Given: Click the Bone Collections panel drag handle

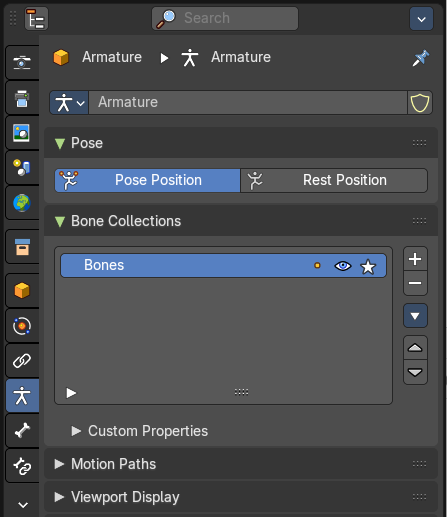Looking at the screenshot, I should (419, 221).
